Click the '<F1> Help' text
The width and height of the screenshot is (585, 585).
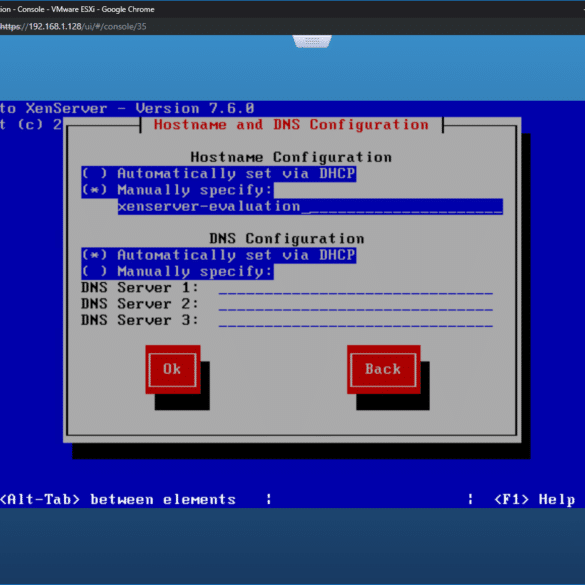pyautogui.click(x=534, y=499)
